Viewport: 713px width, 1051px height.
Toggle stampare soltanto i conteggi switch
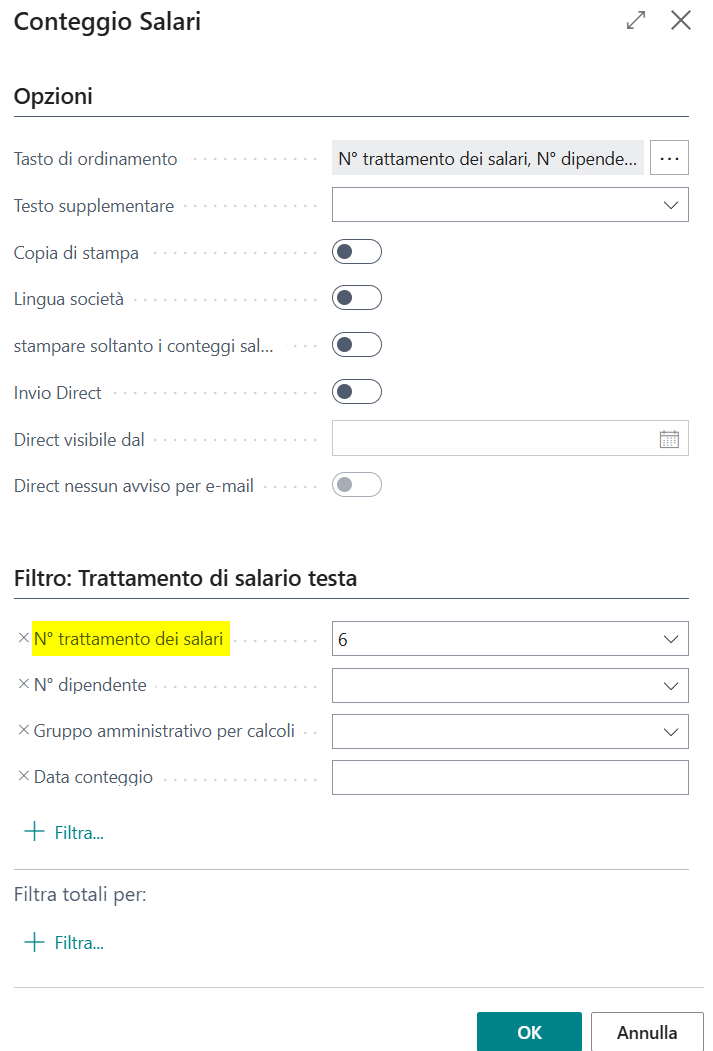point(357,345)
